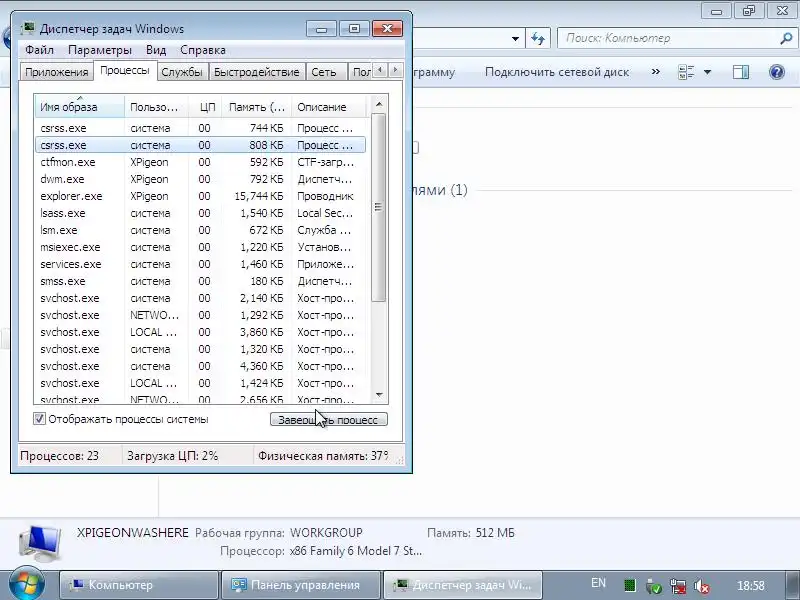Select the explorer.exe process row

pyautogui.click(x=200, y=196)
